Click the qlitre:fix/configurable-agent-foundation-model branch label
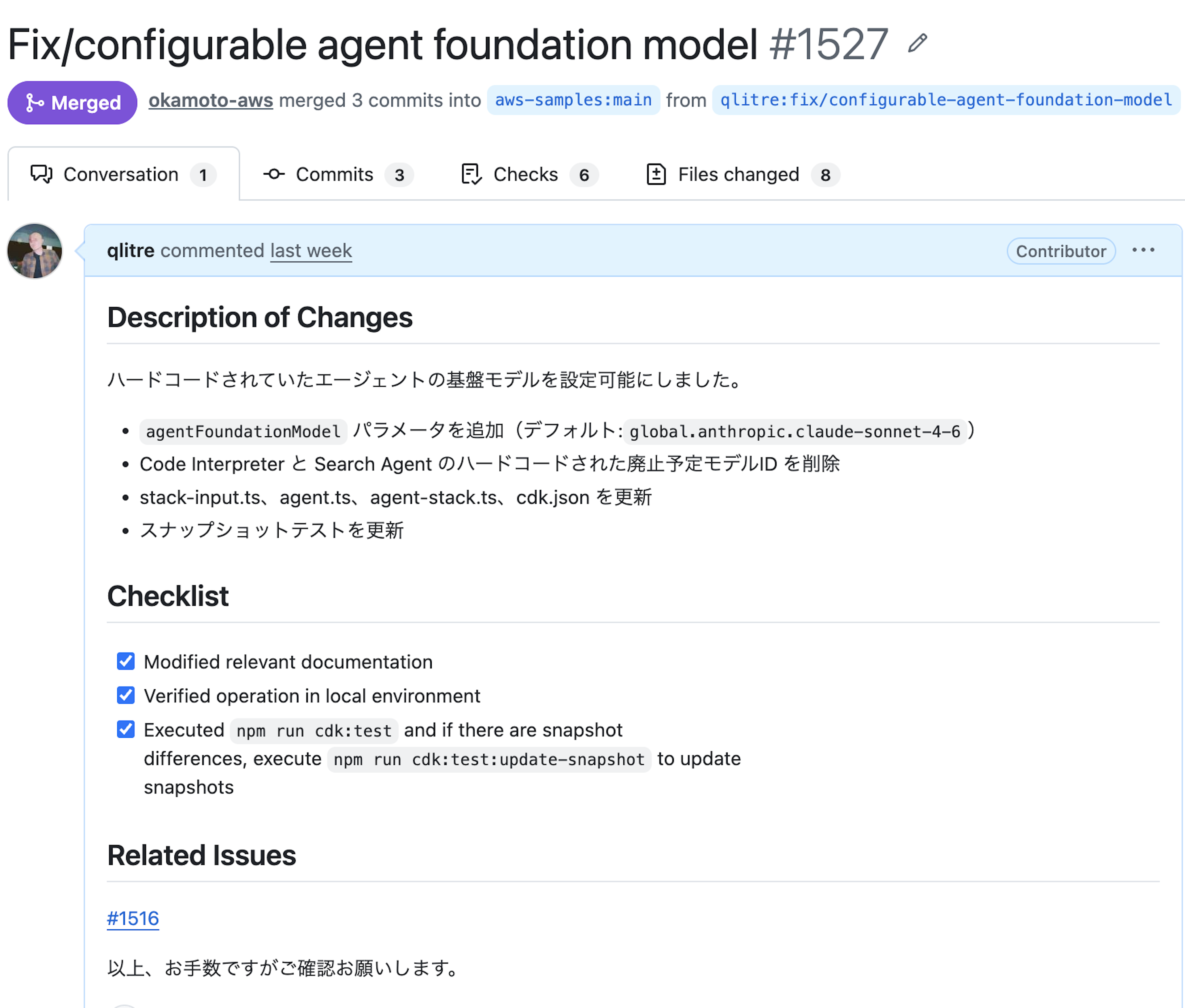The image size is (1185, 1008). click(x=946, y=101)
